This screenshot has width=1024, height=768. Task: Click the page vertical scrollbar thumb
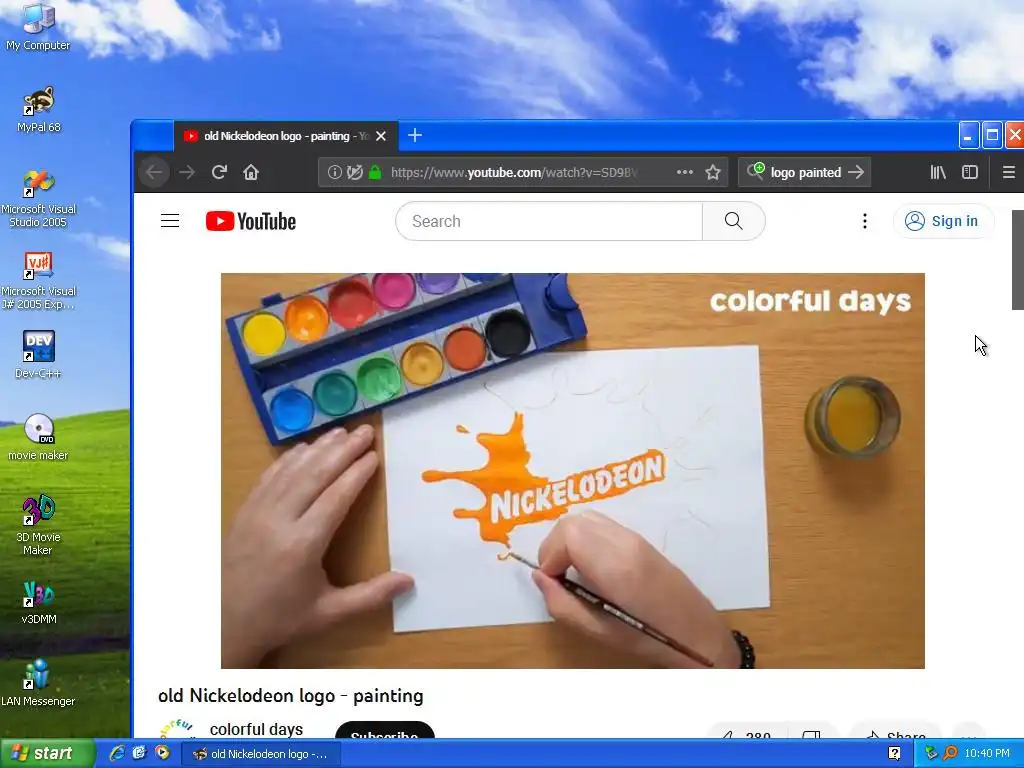pos(1017,260)
